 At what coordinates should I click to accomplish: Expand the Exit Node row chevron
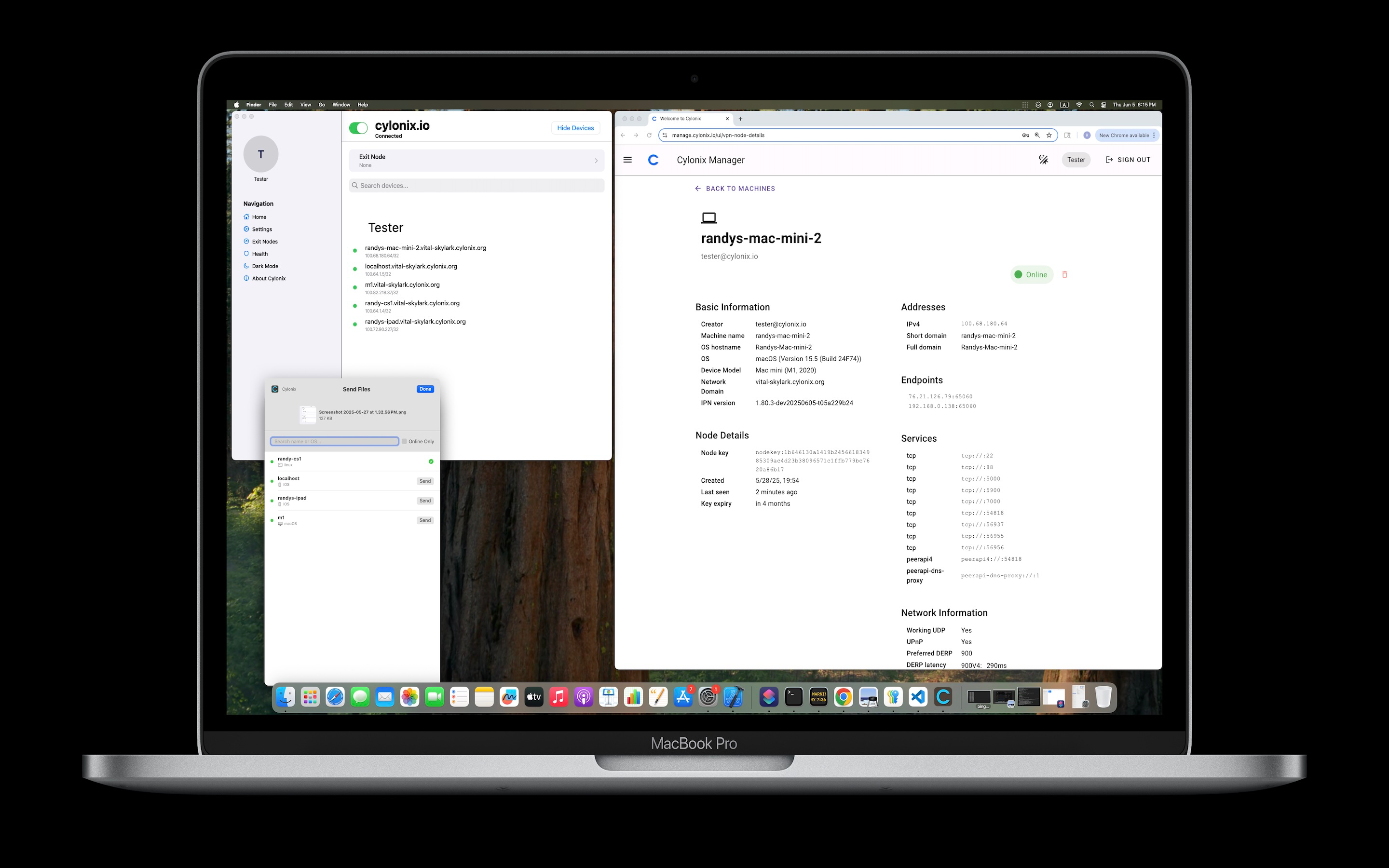tap(596, 161)
